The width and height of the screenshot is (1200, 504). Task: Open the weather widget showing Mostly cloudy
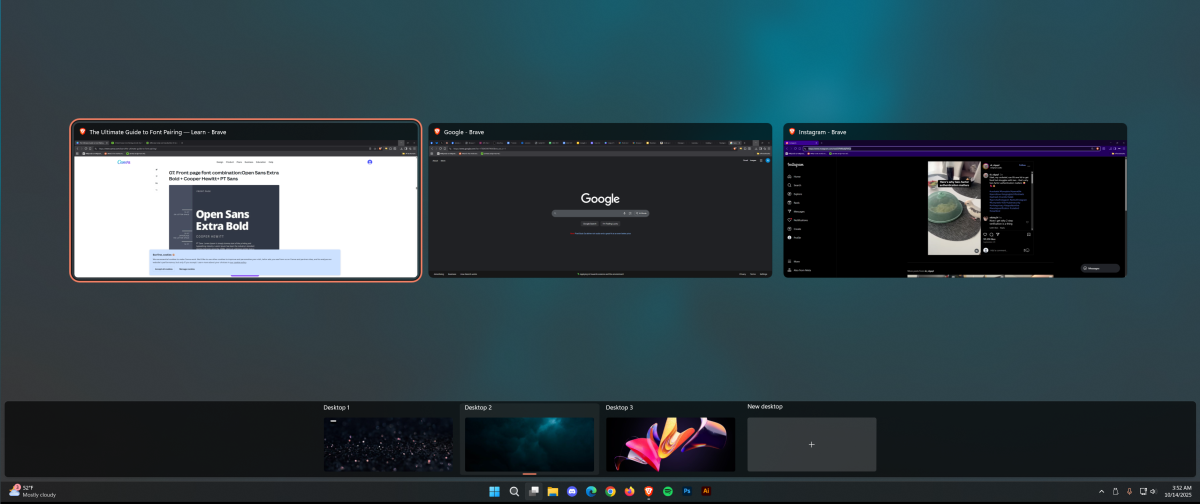(x=32, y=491)
